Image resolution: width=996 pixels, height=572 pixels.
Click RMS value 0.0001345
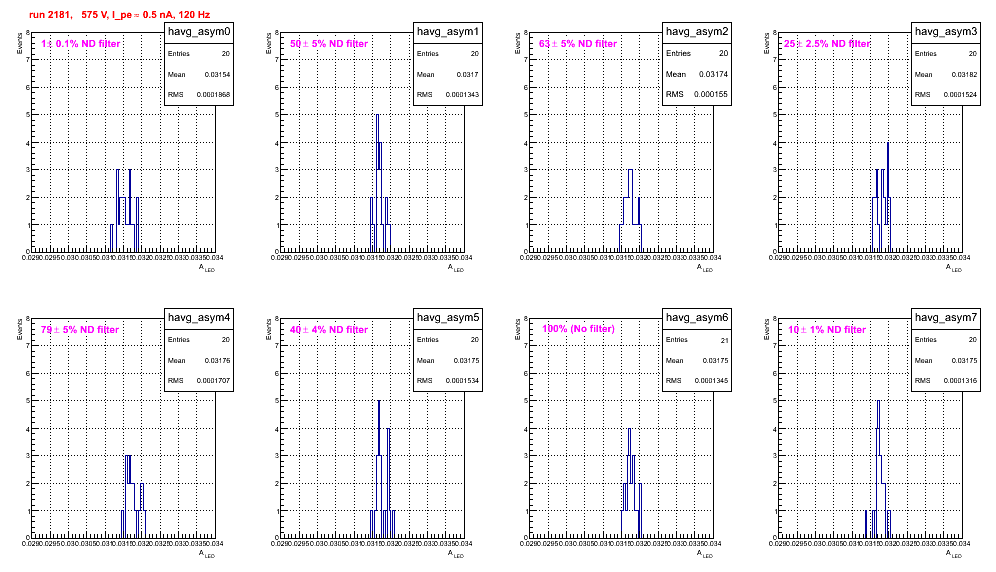click(x=711, y=381)
